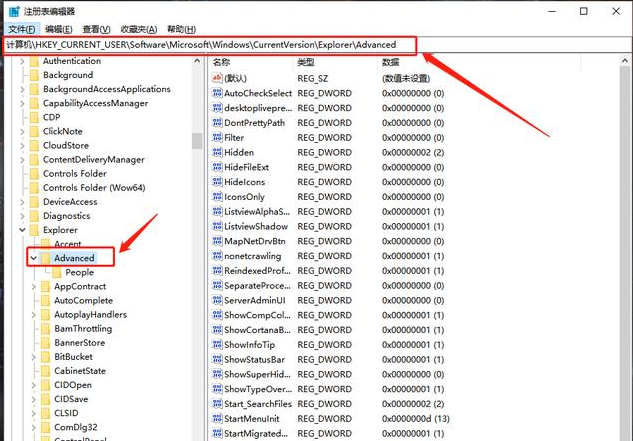This screenshot has width=633, height=441.
Task: Select the ListviewShadow value icon
Action: (217, 227)
